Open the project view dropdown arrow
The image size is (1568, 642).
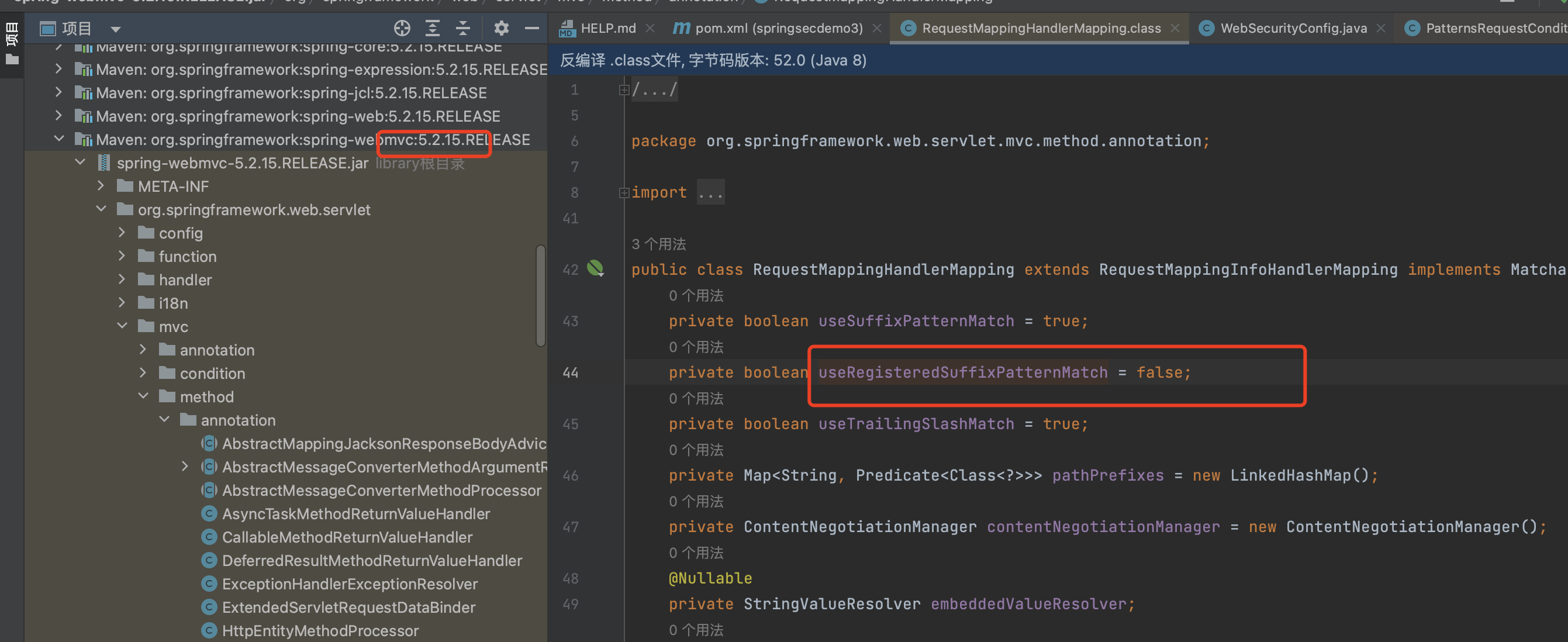pos(116,29)
